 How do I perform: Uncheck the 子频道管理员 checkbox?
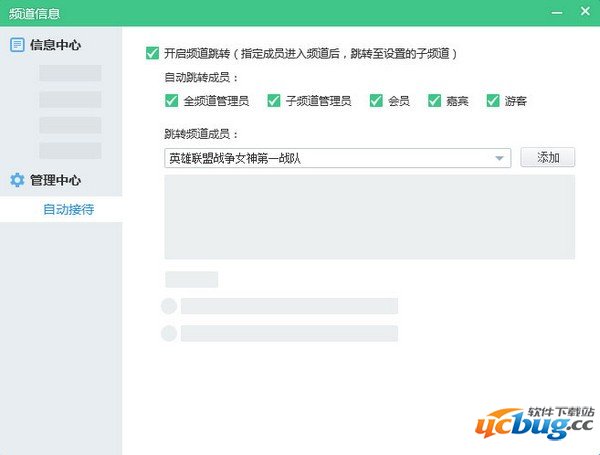pyautogui.click(x=274, y=100)
